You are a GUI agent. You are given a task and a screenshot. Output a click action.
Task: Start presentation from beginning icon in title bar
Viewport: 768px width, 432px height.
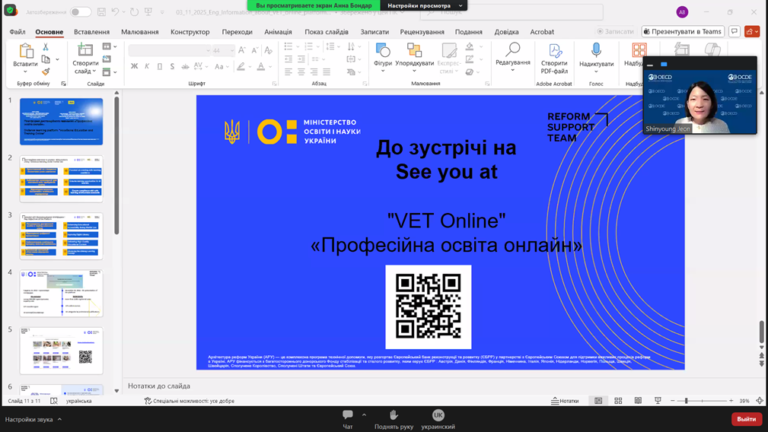point(148,12)
